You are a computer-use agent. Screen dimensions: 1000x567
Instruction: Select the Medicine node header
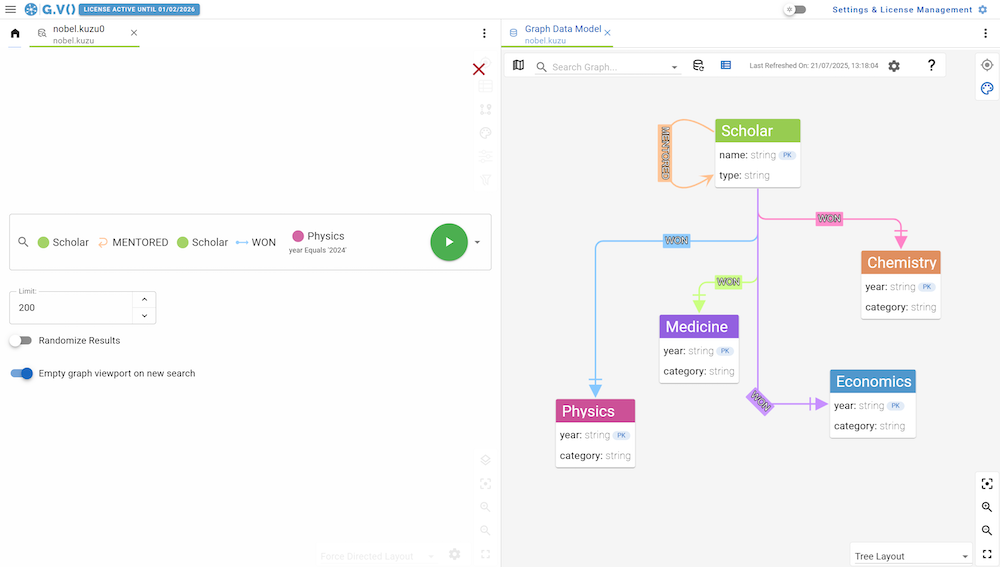click(699, 327)
